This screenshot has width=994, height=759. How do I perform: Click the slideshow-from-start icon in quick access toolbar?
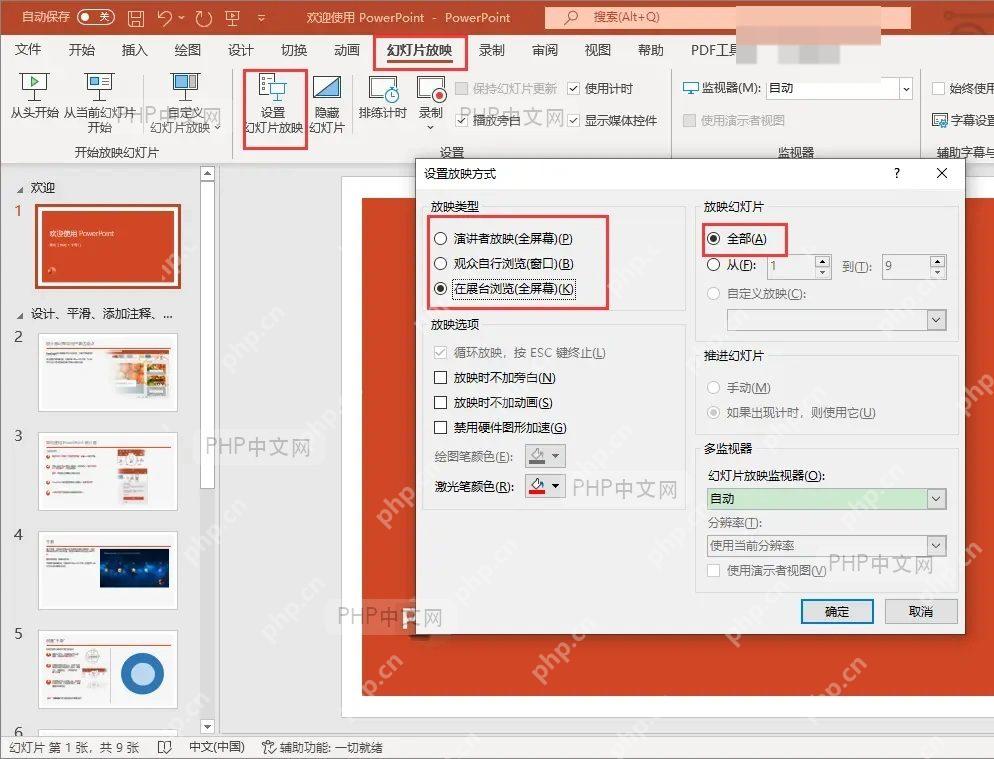pyautogui.click(x=233, y=18)
